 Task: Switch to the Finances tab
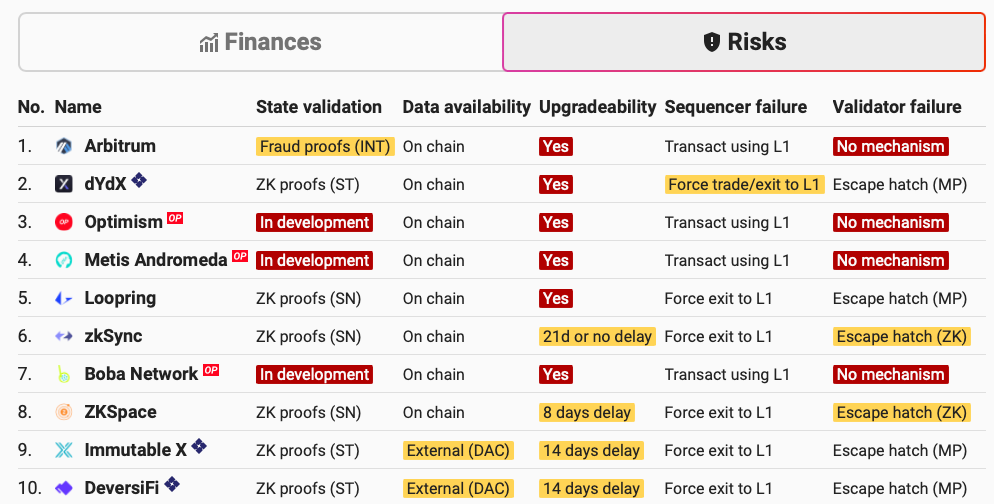tap(260, 42)
